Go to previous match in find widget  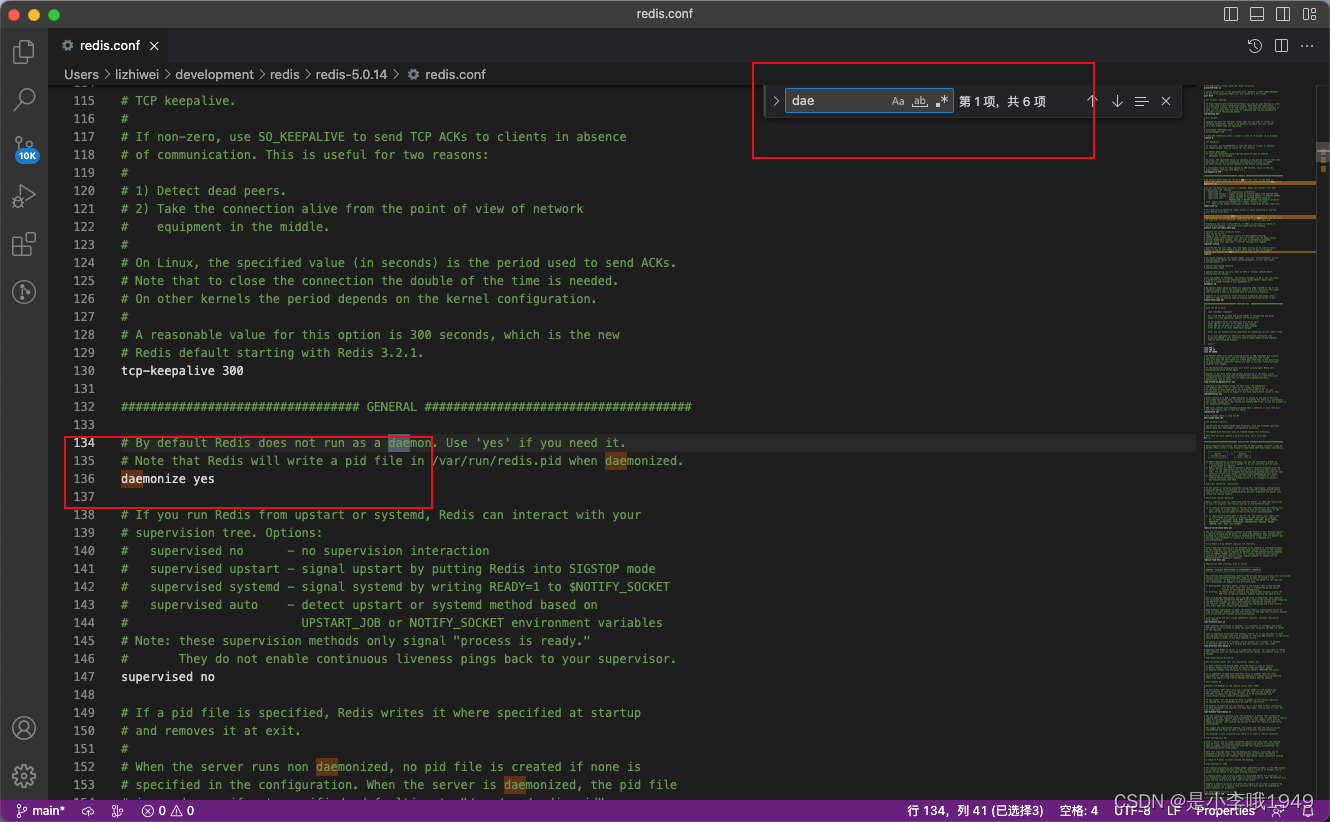pos(1092,101)
